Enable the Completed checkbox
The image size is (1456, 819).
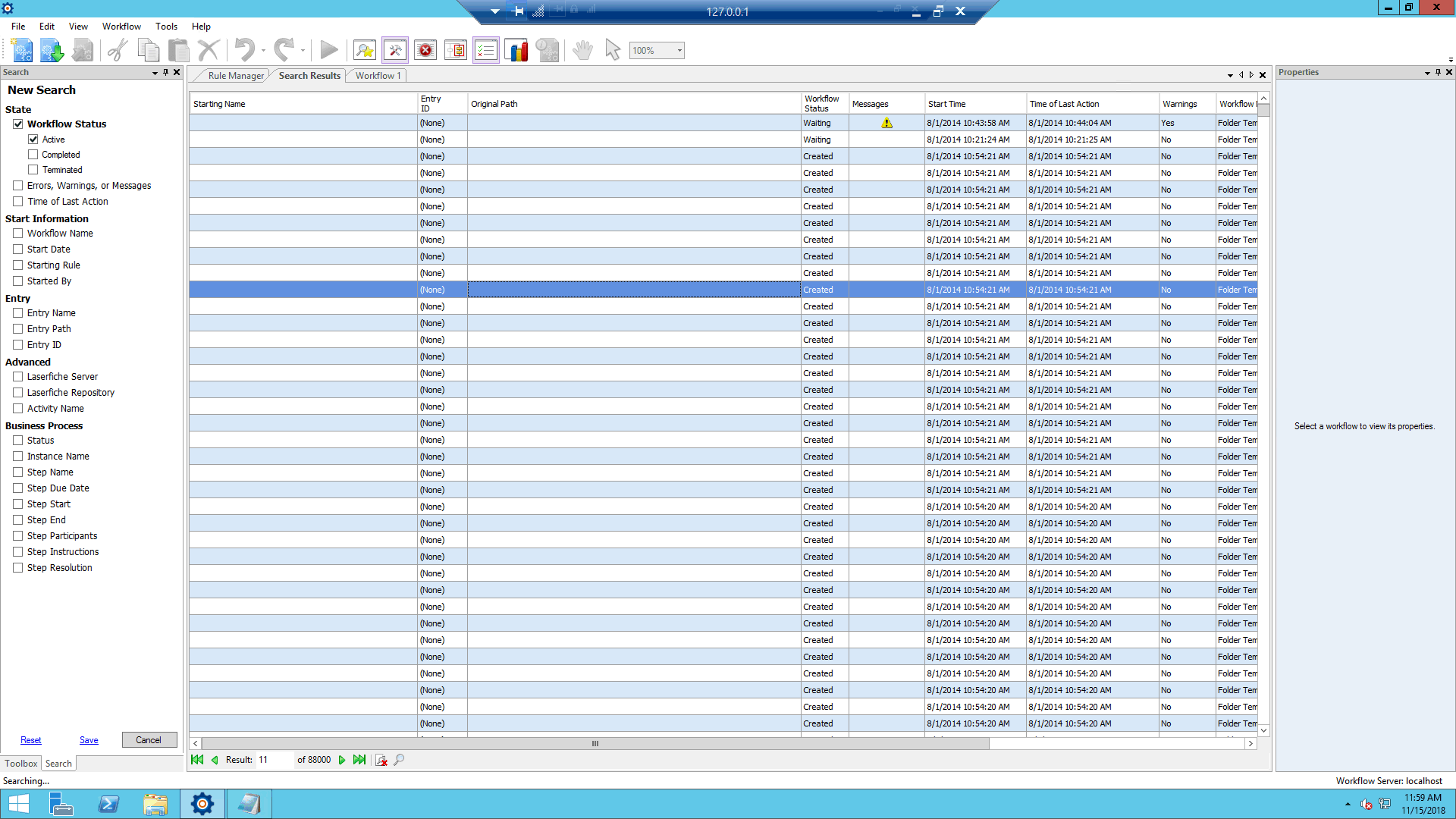(33, 155)
